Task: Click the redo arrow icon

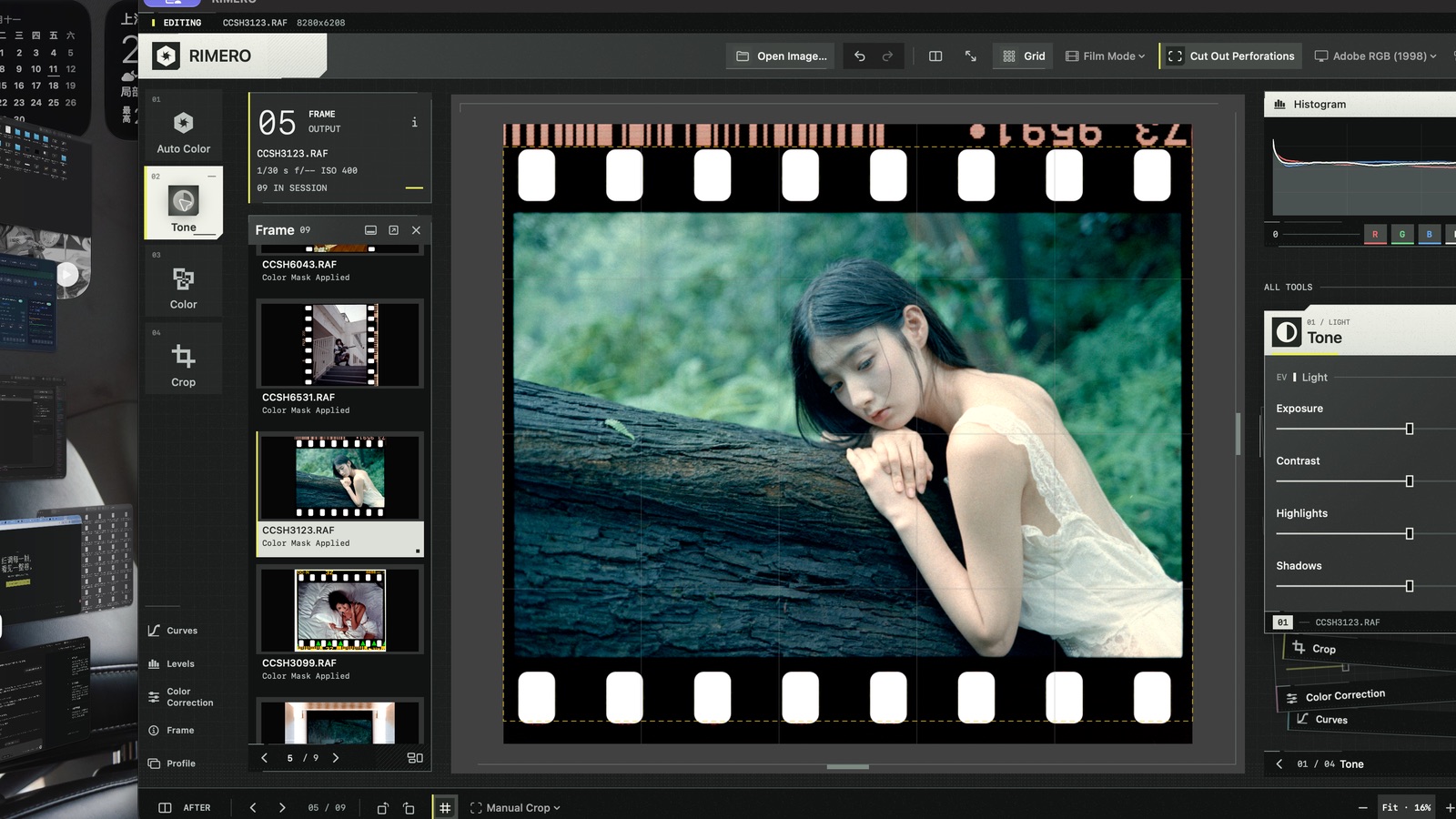Action: click(x=887, y=56)
